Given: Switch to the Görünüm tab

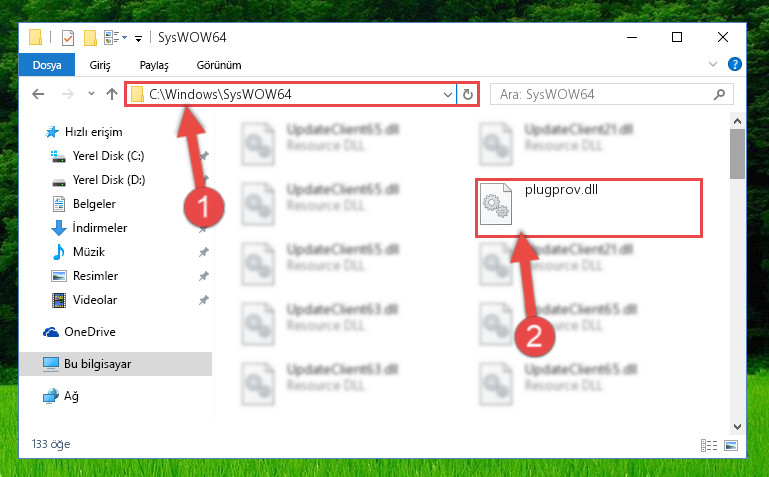Looking at the screenshot, I should [x=219, y=65].
